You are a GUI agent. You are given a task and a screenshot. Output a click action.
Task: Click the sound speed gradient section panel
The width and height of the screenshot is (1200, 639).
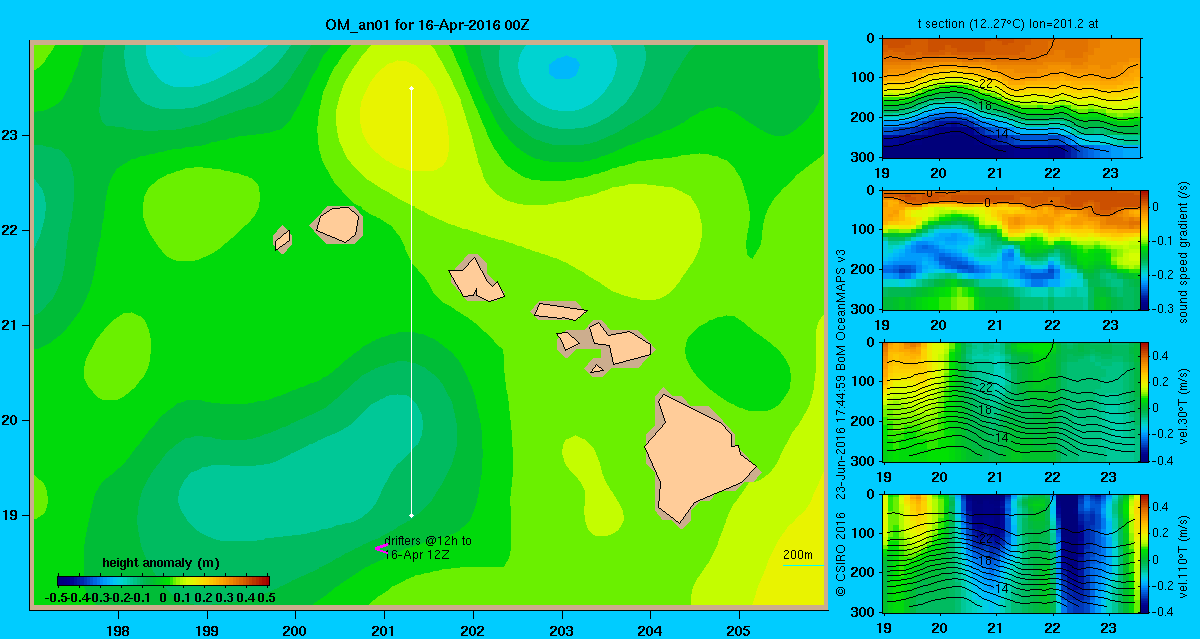tap(1012, 249)
